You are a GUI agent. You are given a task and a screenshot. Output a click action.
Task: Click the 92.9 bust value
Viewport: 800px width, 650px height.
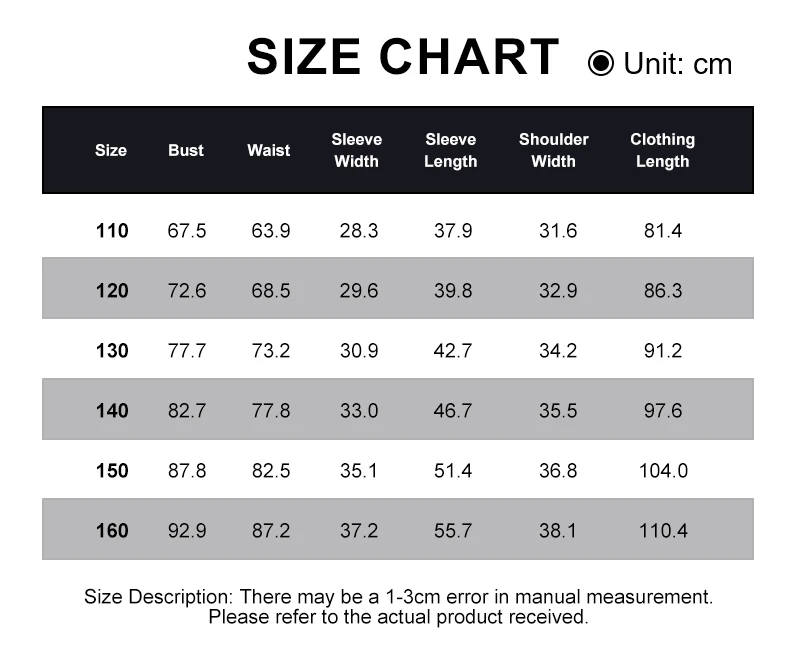point(187,531)
